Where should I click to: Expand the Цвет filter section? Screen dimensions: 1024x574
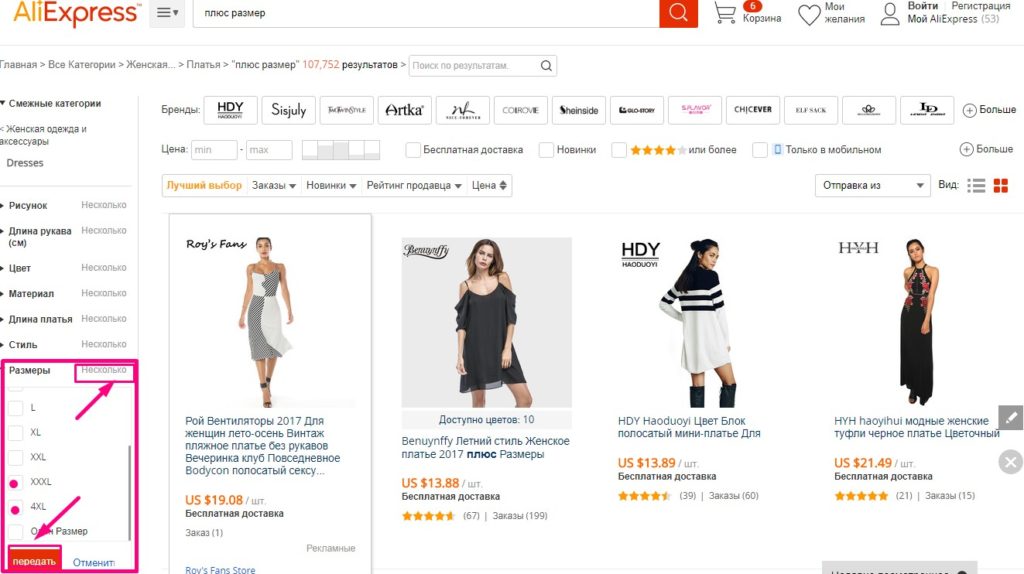pos(20,268)
